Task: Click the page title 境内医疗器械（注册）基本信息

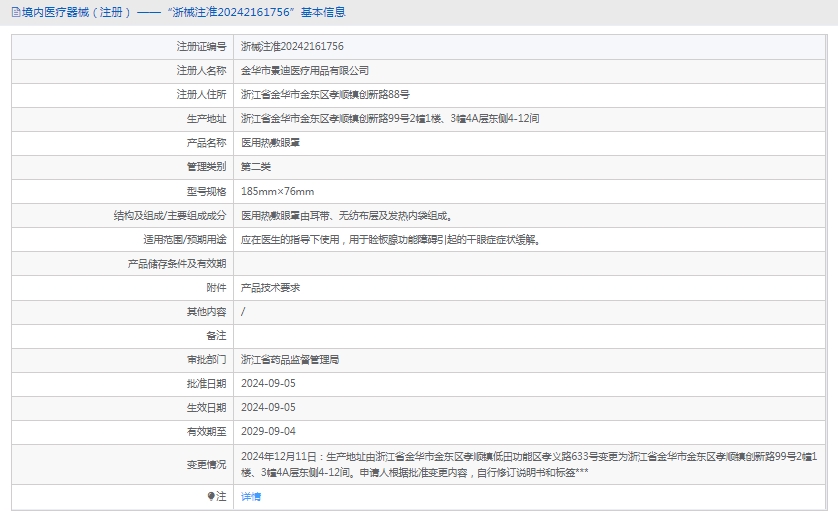Action: click(x=180, y=13)
